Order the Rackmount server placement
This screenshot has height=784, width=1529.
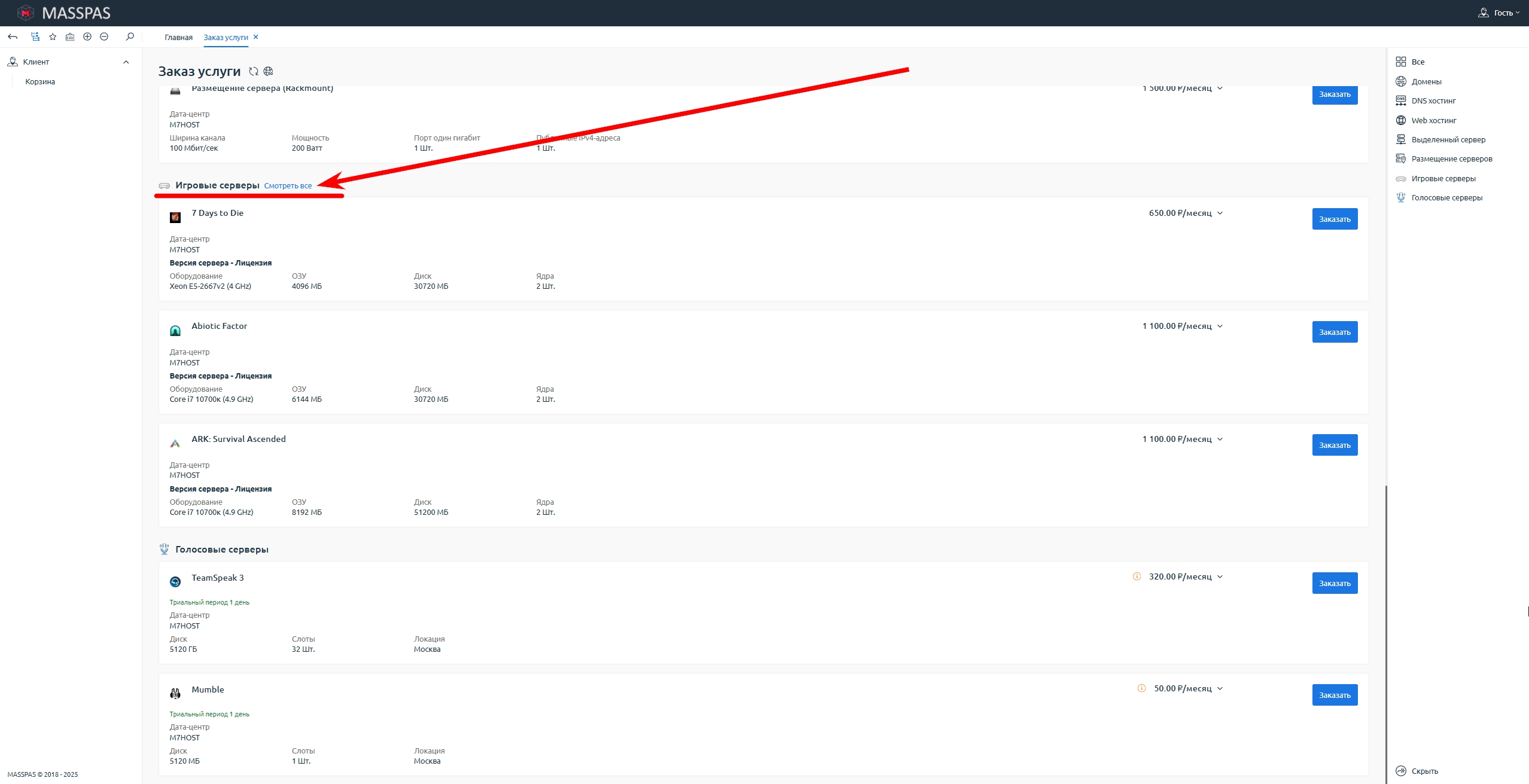point(1335,94)
